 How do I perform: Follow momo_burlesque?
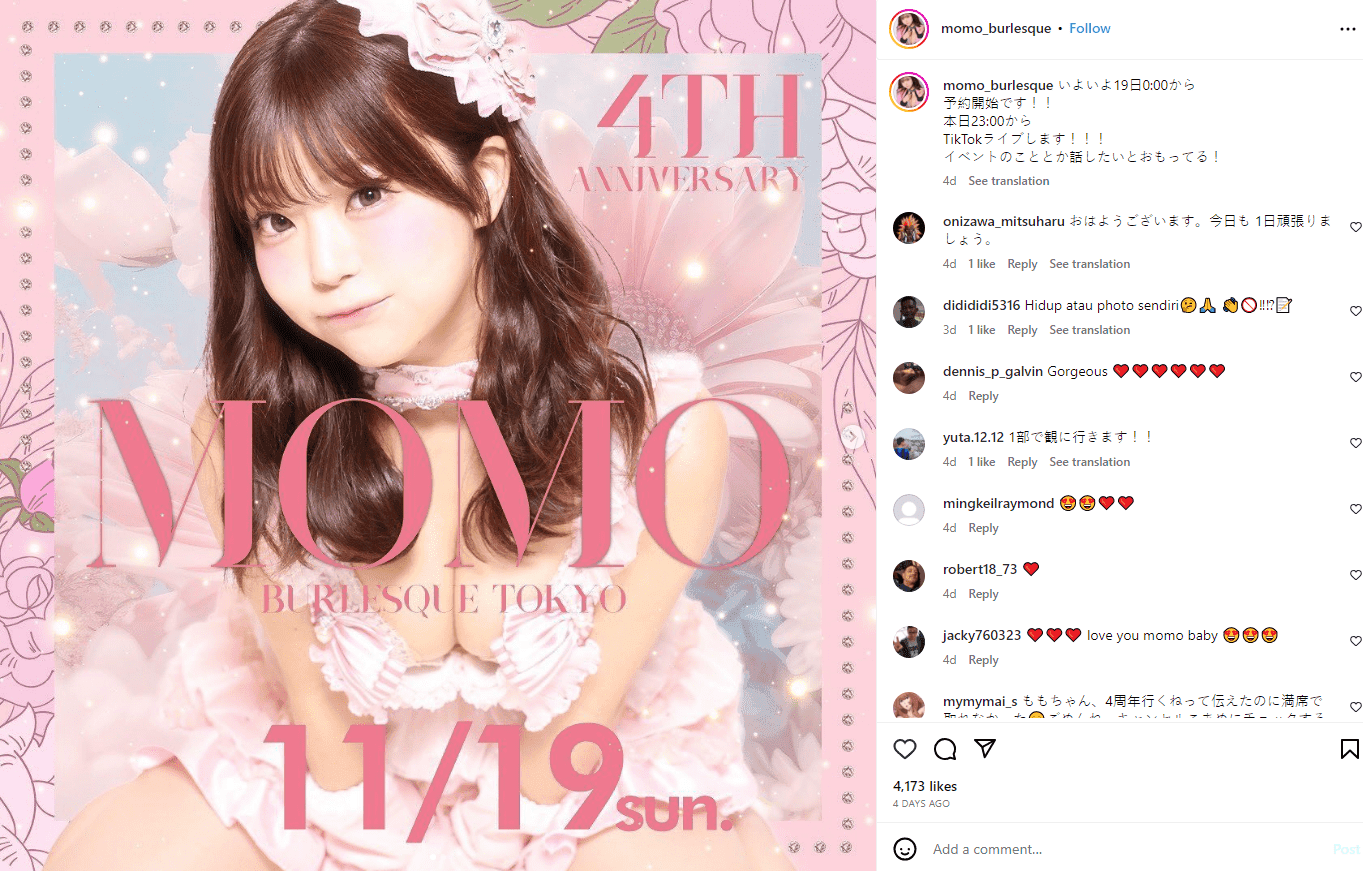click(1090, 29)
